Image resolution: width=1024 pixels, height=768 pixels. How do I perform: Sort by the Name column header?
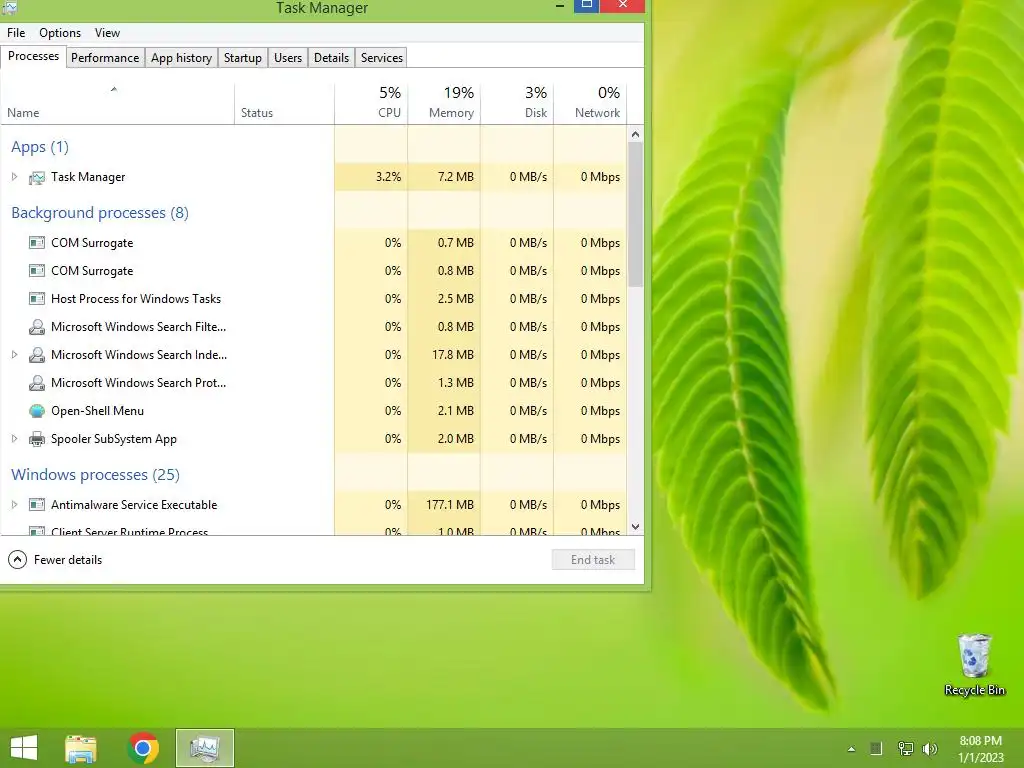(118, 104)
